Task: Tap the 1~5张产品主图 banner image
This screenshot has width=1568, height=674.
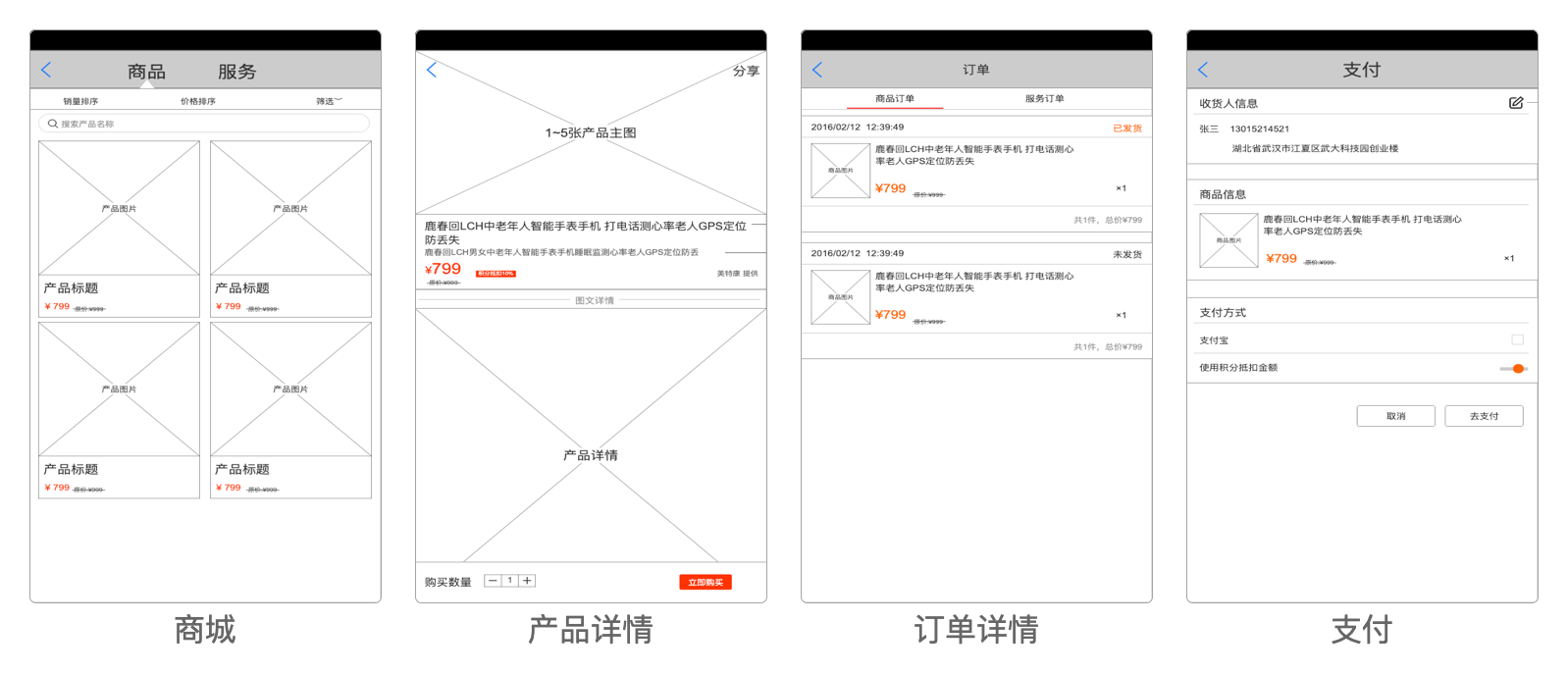Action: coord(591,132)
